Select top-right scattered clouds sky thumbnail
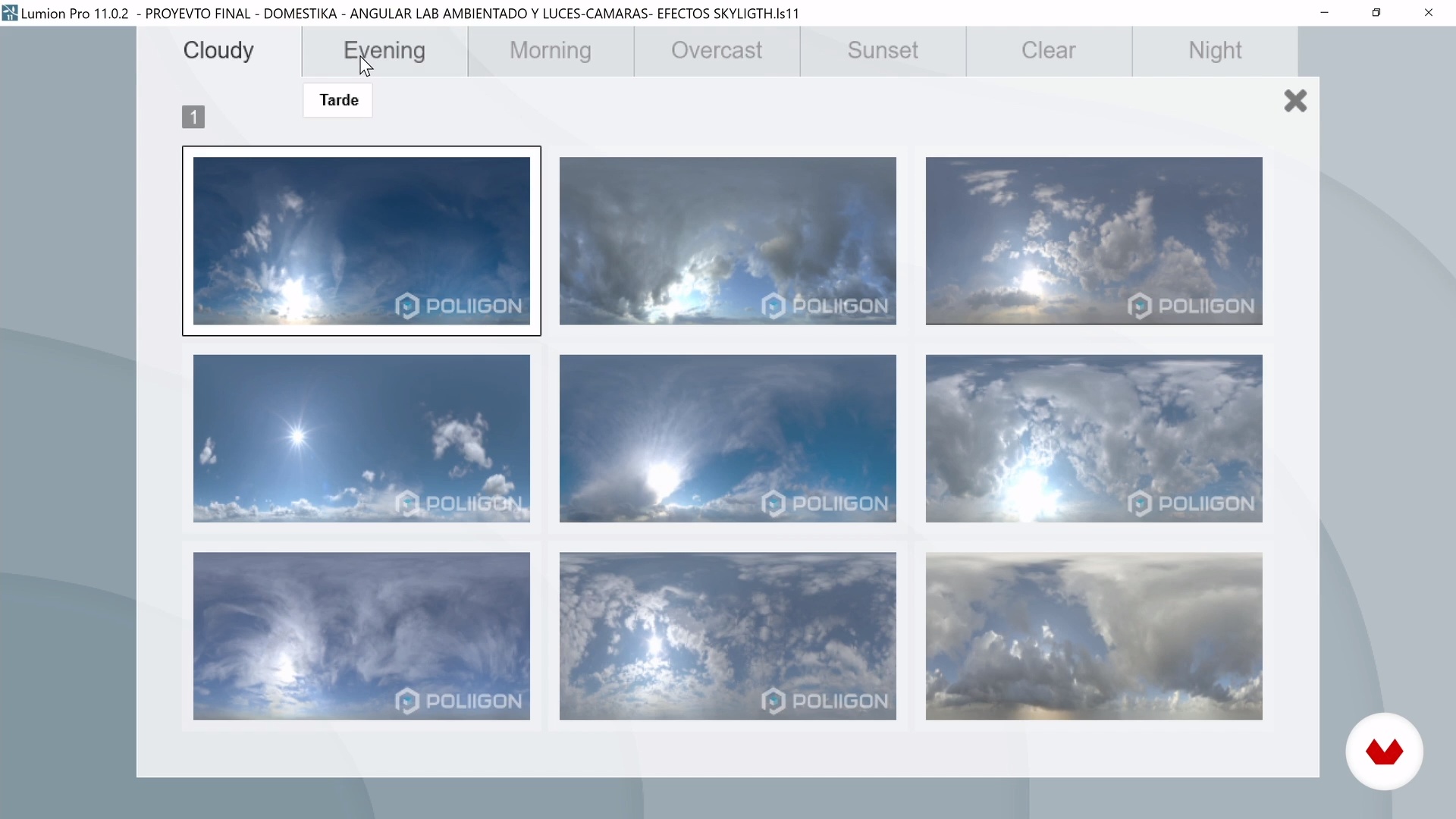Viewport: 1456px width, 819px height. point(1094,241)
